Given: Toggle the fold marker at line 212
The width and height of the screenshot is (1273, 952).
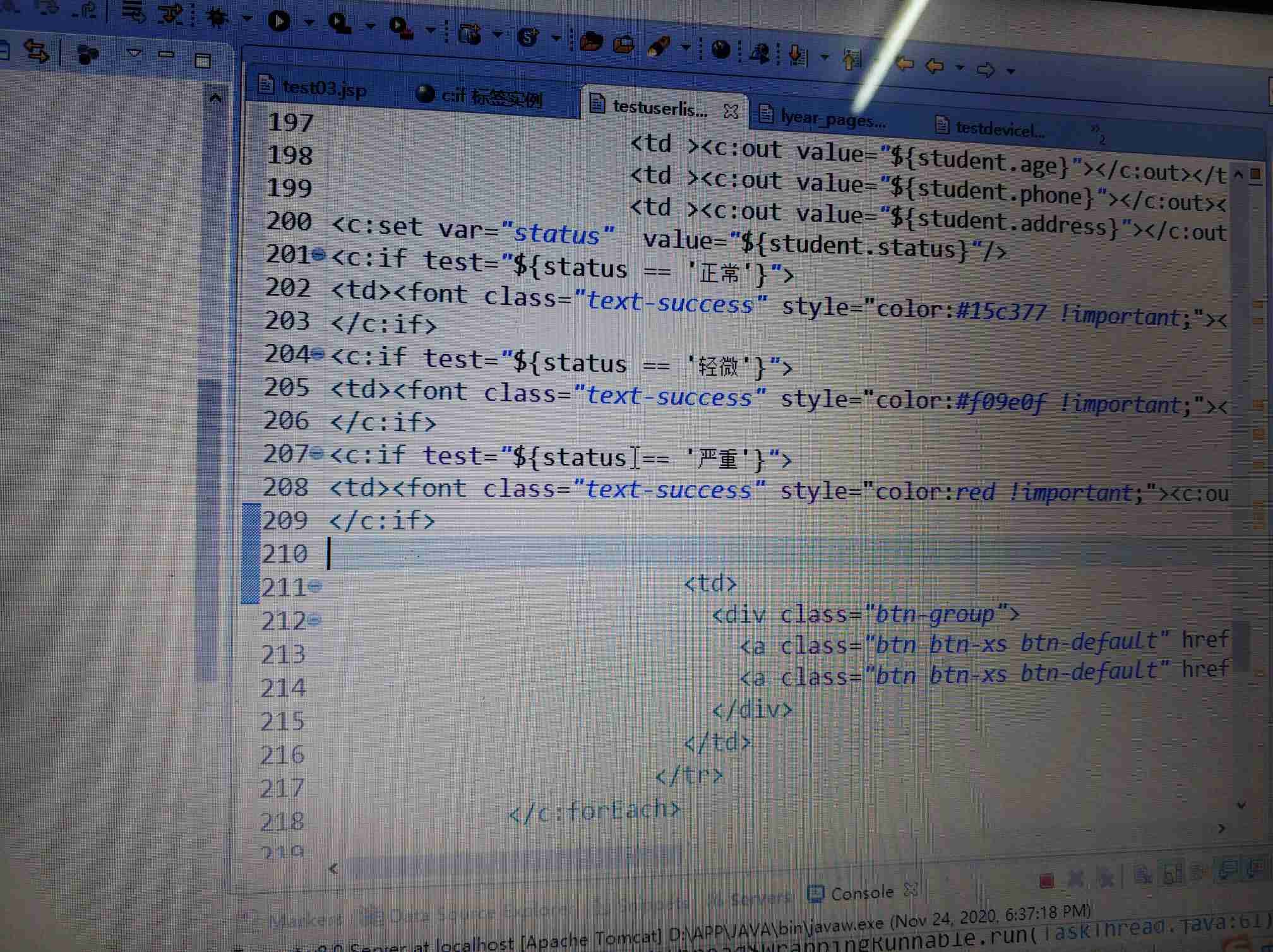Looking at the screenshot, I should [x=314, y=620].
